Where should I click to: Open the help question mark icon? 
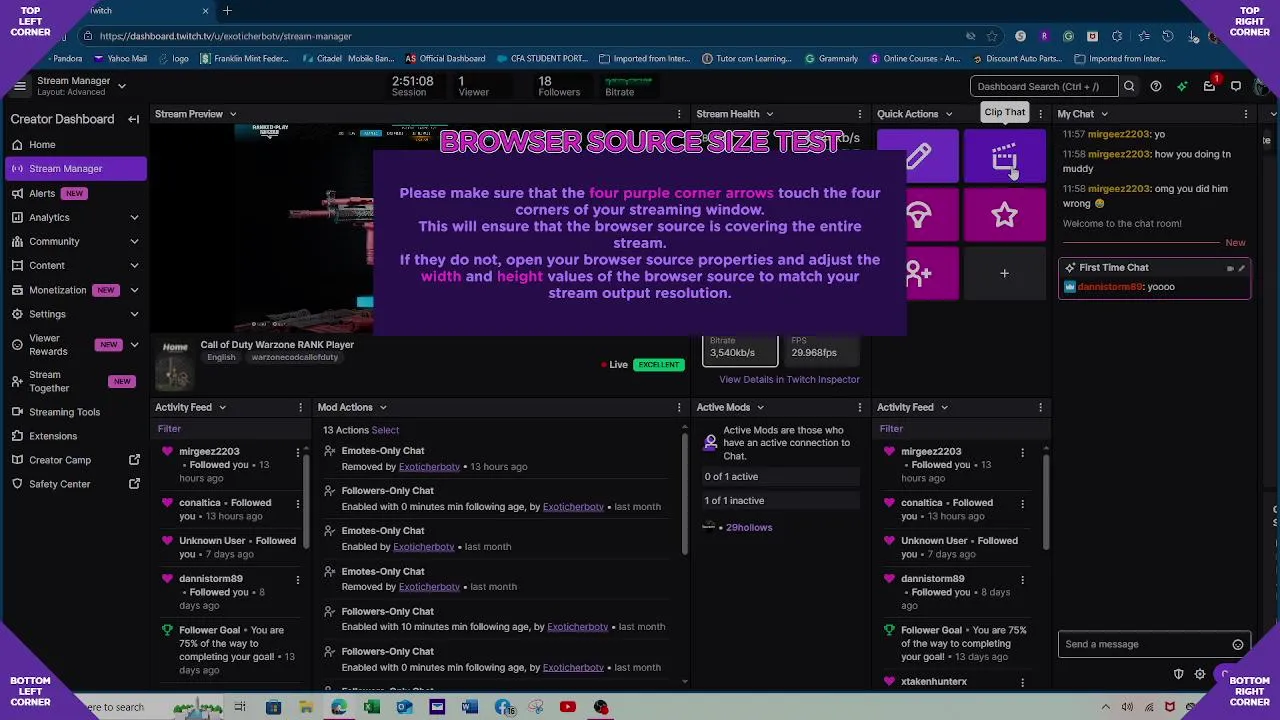(1156, 86)
